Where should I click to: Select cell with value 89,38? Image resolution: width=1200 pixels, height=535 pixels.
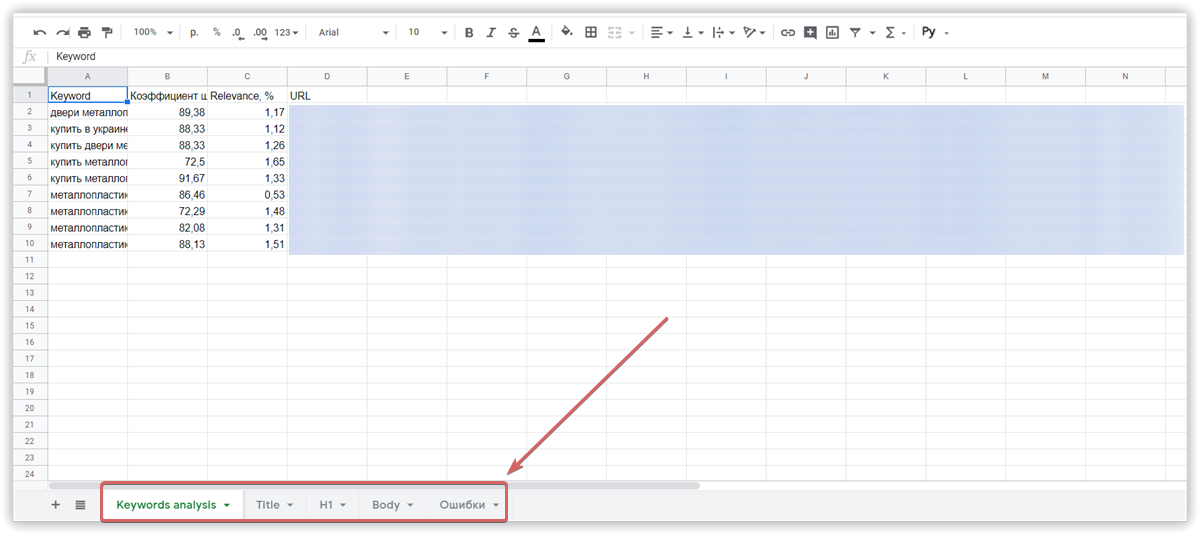[x=167, y=112]
